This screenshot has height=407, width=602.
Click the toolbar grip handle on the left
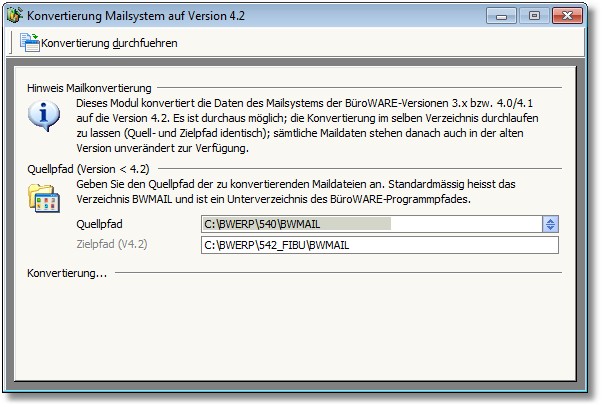click(11, 43)
